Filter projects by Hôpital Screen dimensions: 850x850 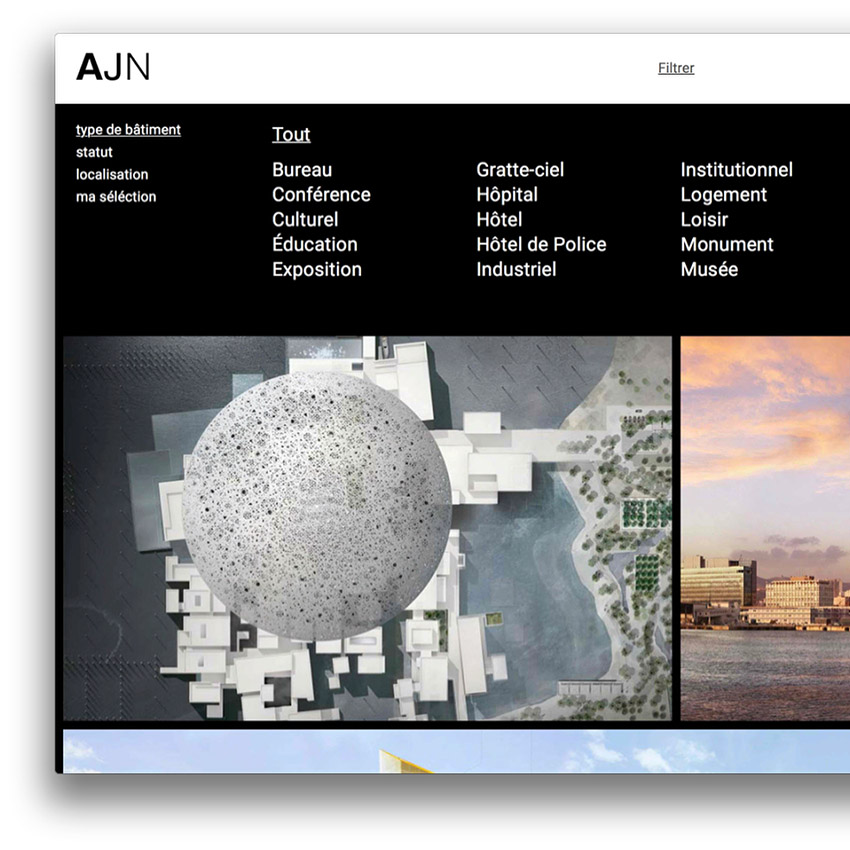click(507, 195)
